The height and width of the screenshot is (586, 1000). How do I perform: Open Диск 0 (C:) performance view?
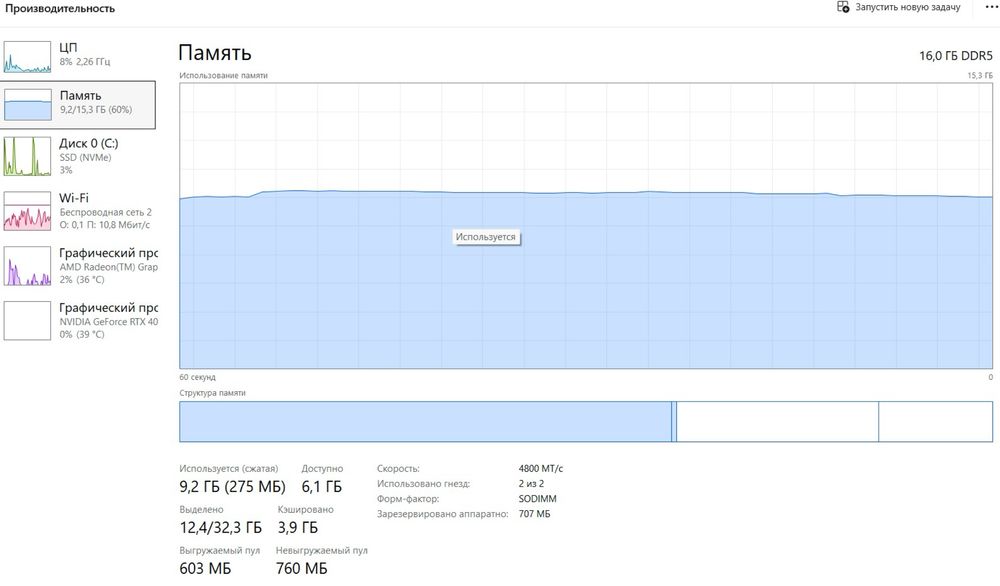click(78, 156)
